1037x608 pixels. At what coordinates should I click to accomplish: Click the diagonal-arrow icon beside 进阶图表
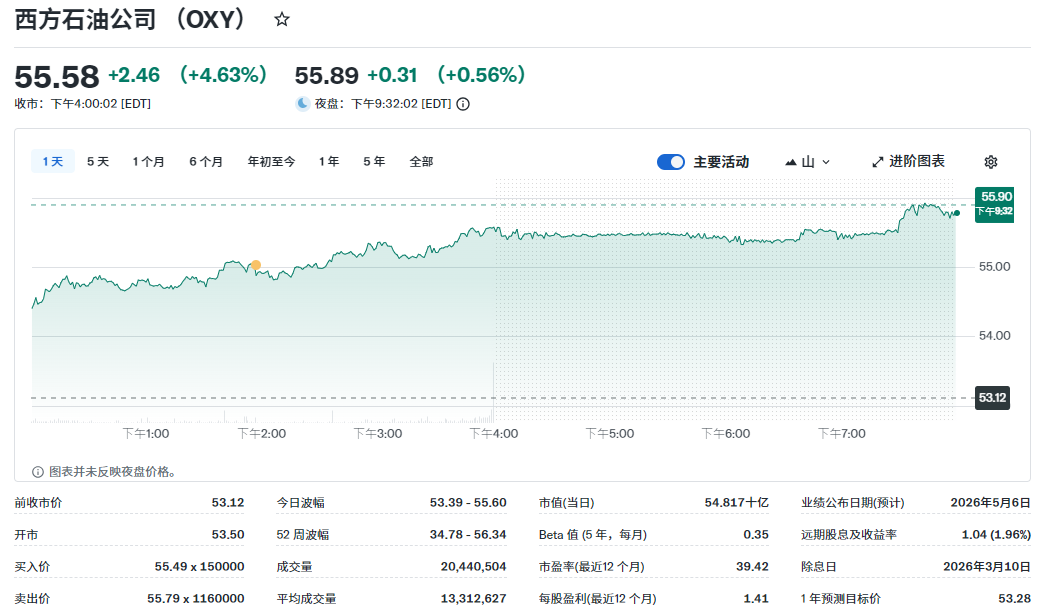point(878,161)
